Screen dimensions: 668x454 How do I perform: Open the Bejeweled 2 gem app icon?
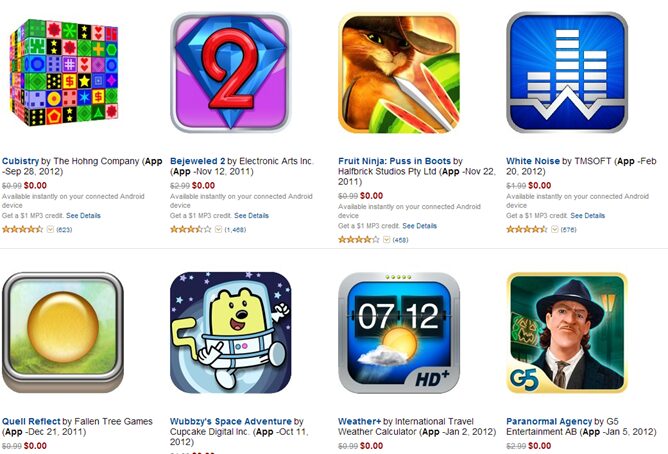230,72
